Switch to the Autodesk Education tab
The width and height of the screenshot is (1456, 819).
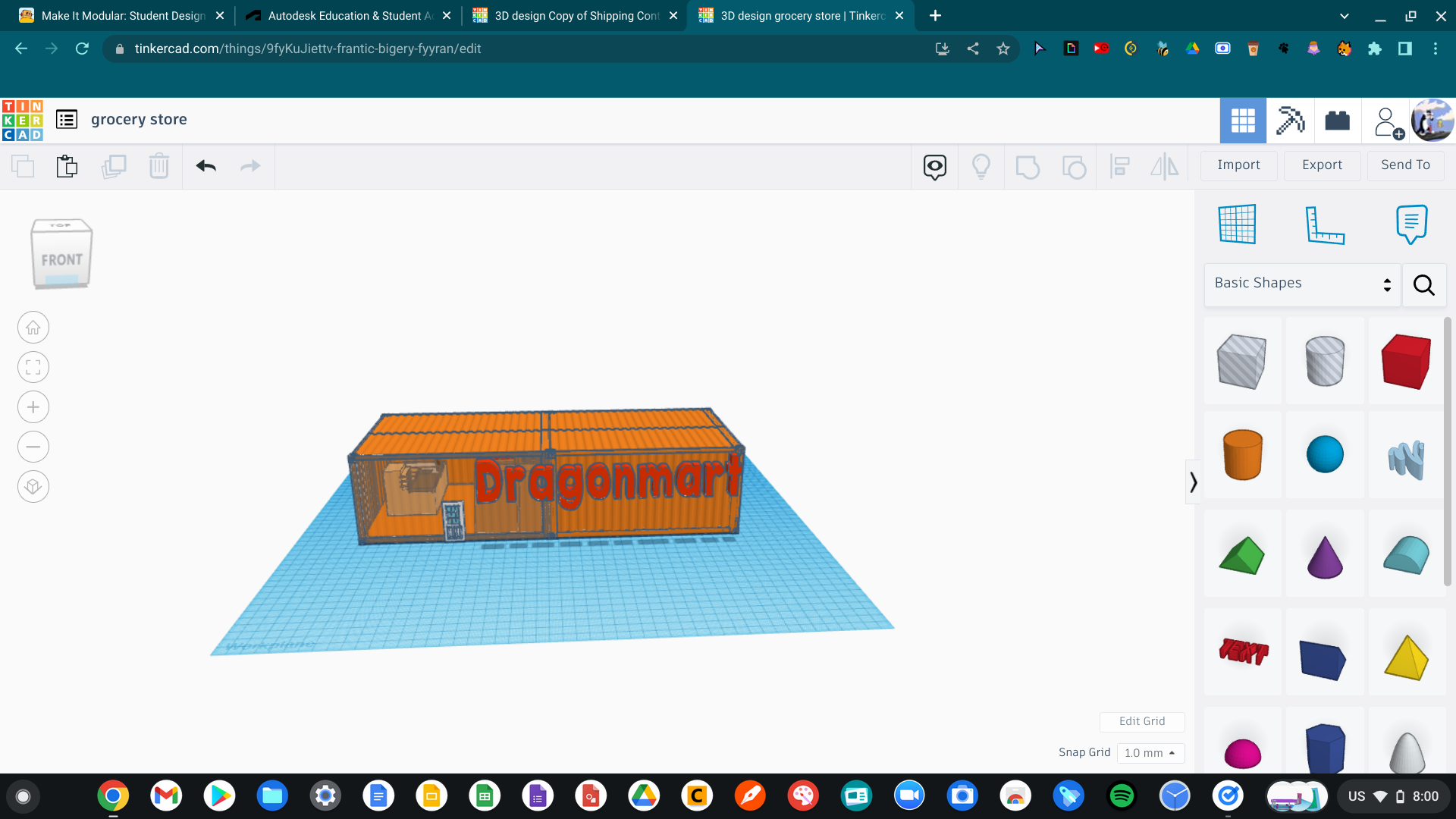coord(350,16)
